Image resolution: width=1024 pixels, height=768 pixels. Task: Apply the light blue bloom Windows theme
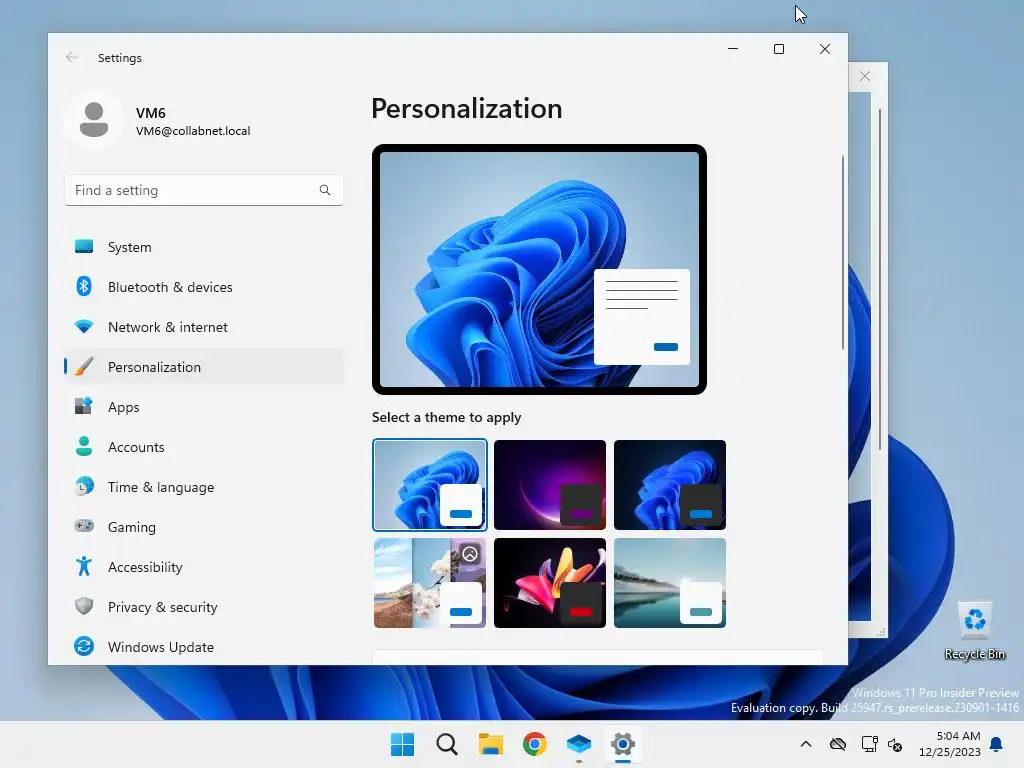430,485
